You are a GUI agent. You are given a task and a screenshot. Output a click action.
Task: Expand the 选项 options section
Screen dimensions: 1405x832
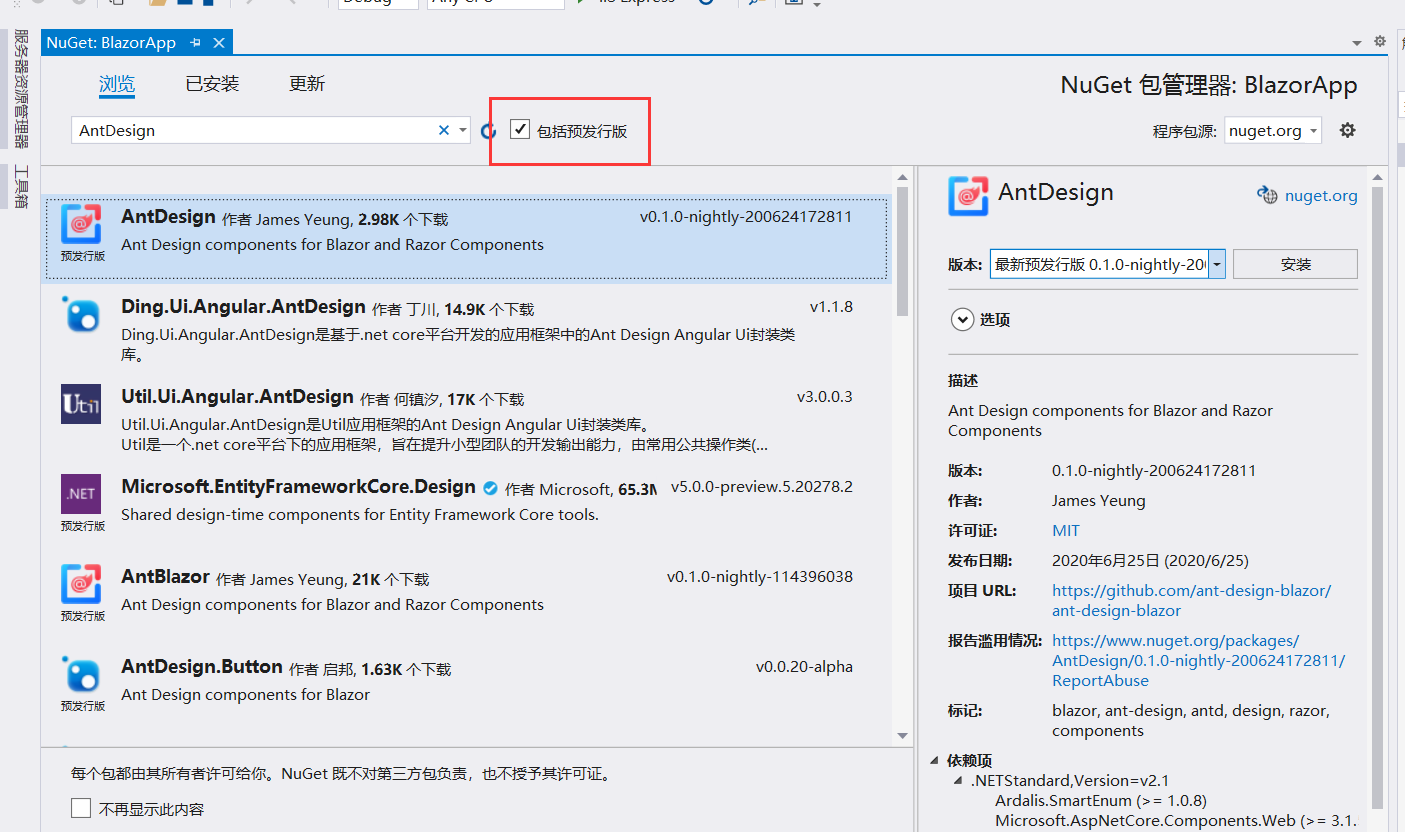coord(962,320)
